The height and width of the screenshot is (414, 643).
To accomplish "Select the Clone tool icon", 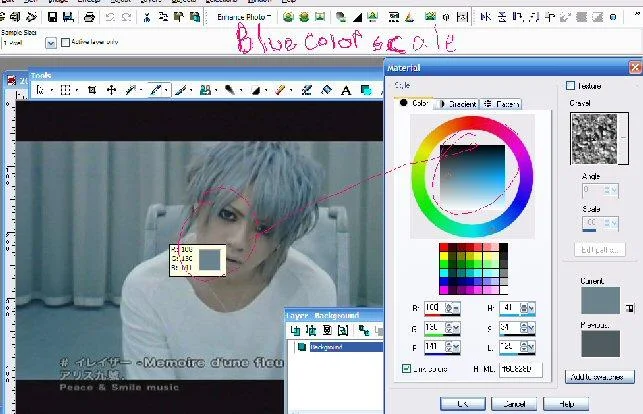I will 205,90.
